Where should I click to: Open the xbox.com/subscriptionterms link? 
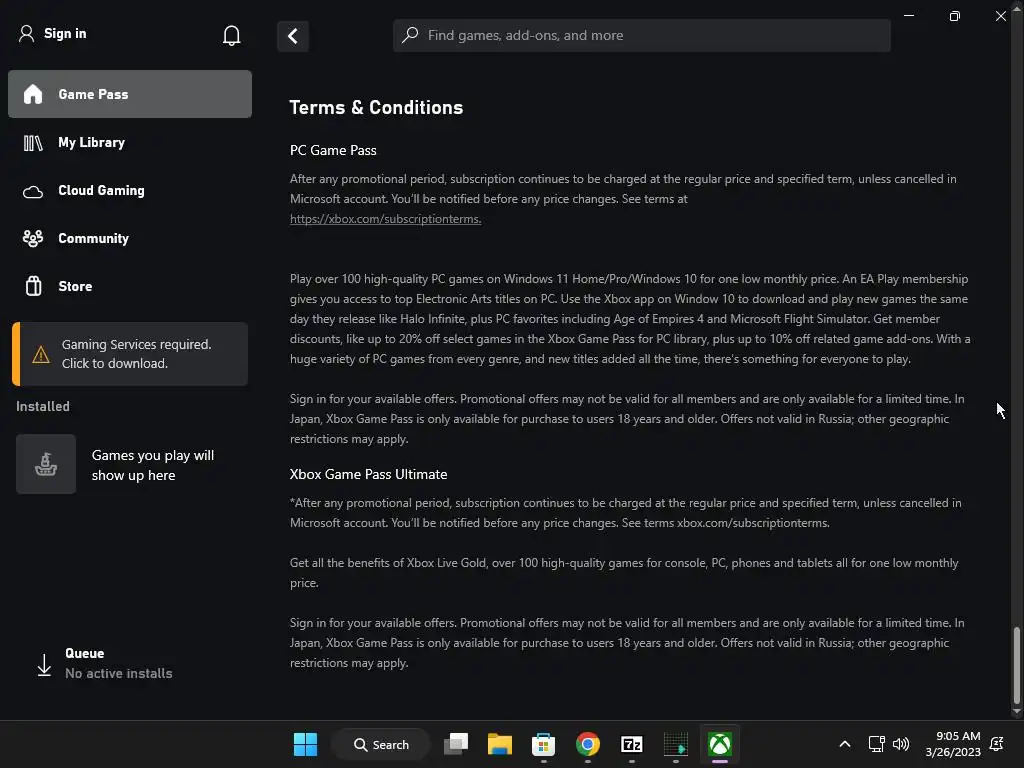(385, 219)
